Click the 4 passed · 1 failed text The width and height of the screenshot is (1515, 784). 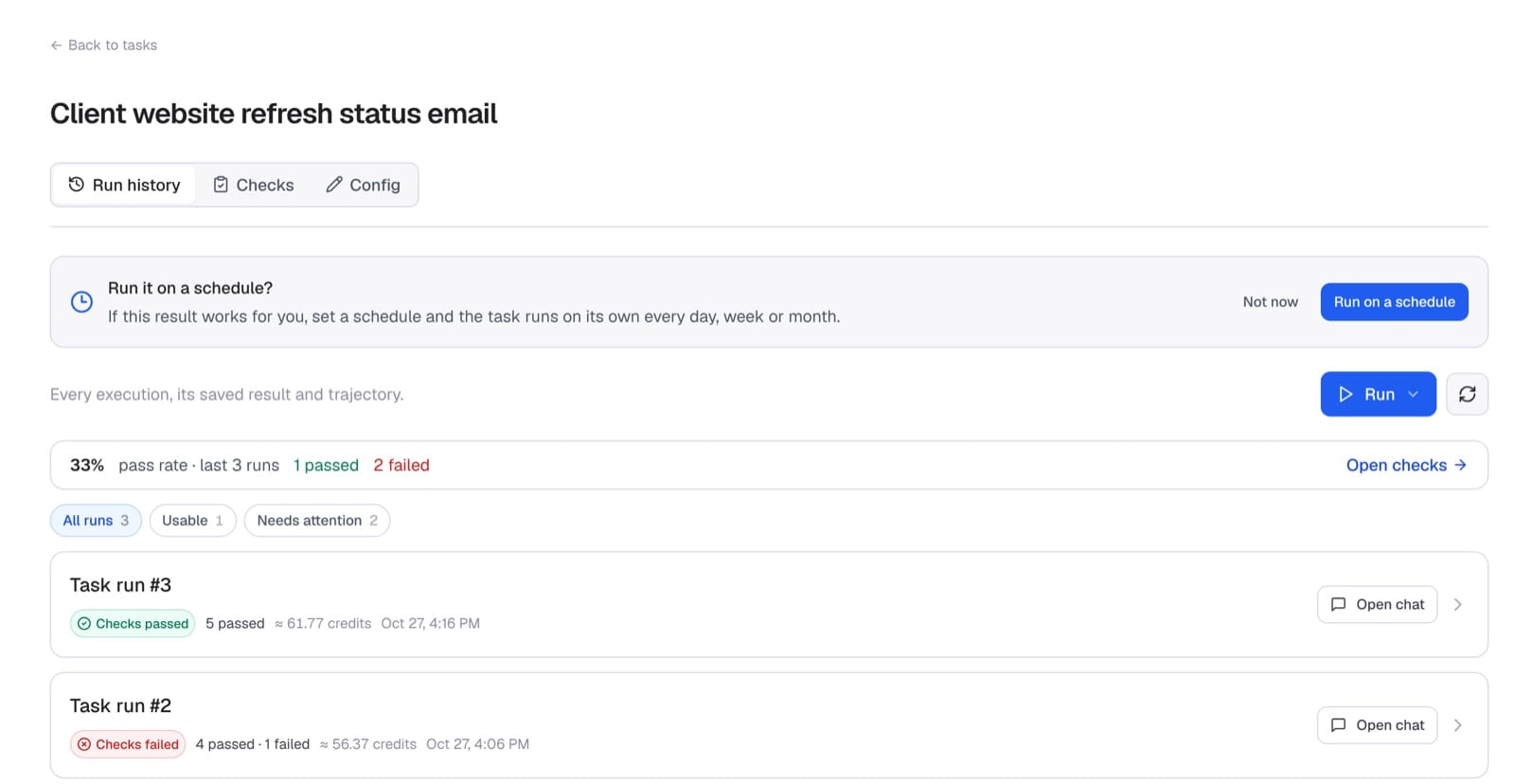coord(253,744)
